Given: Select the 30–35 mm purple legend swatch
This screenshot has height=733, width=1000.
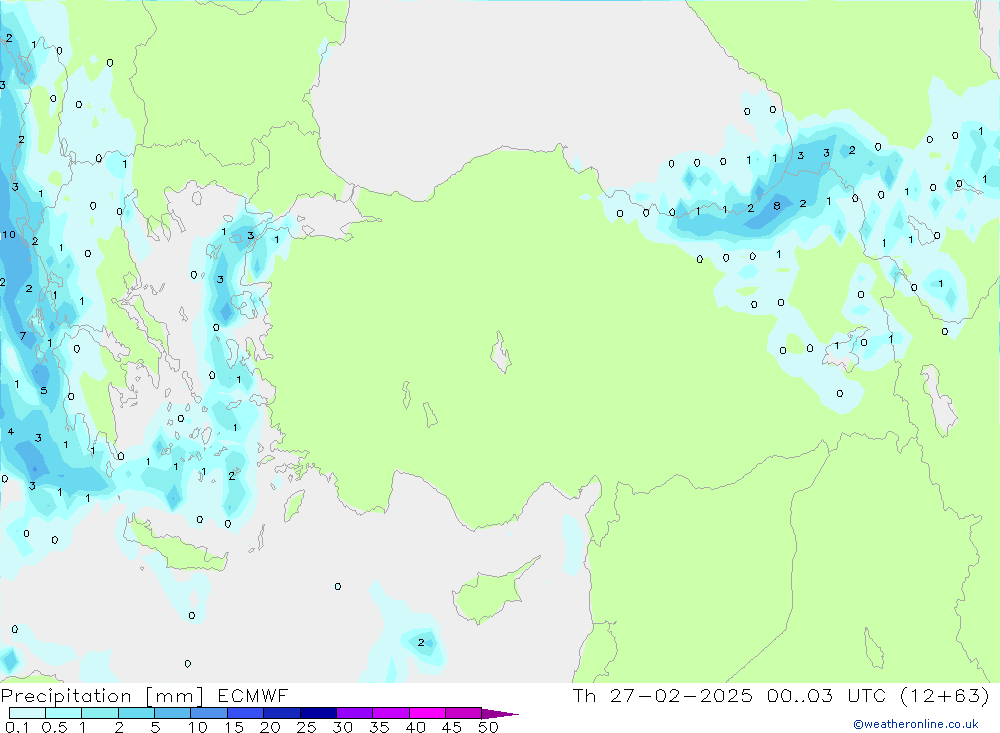Looking at the screenshot, I should point(354,713).
